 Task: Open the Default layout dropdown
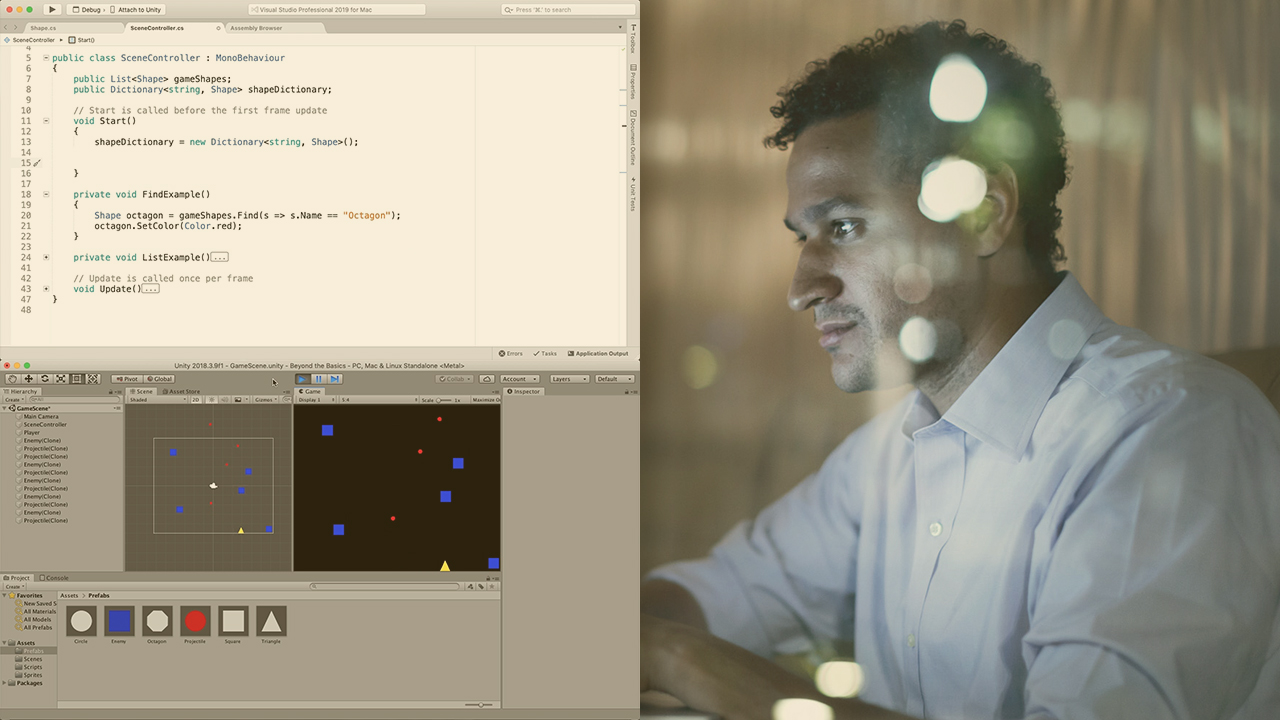coord(614,379)
